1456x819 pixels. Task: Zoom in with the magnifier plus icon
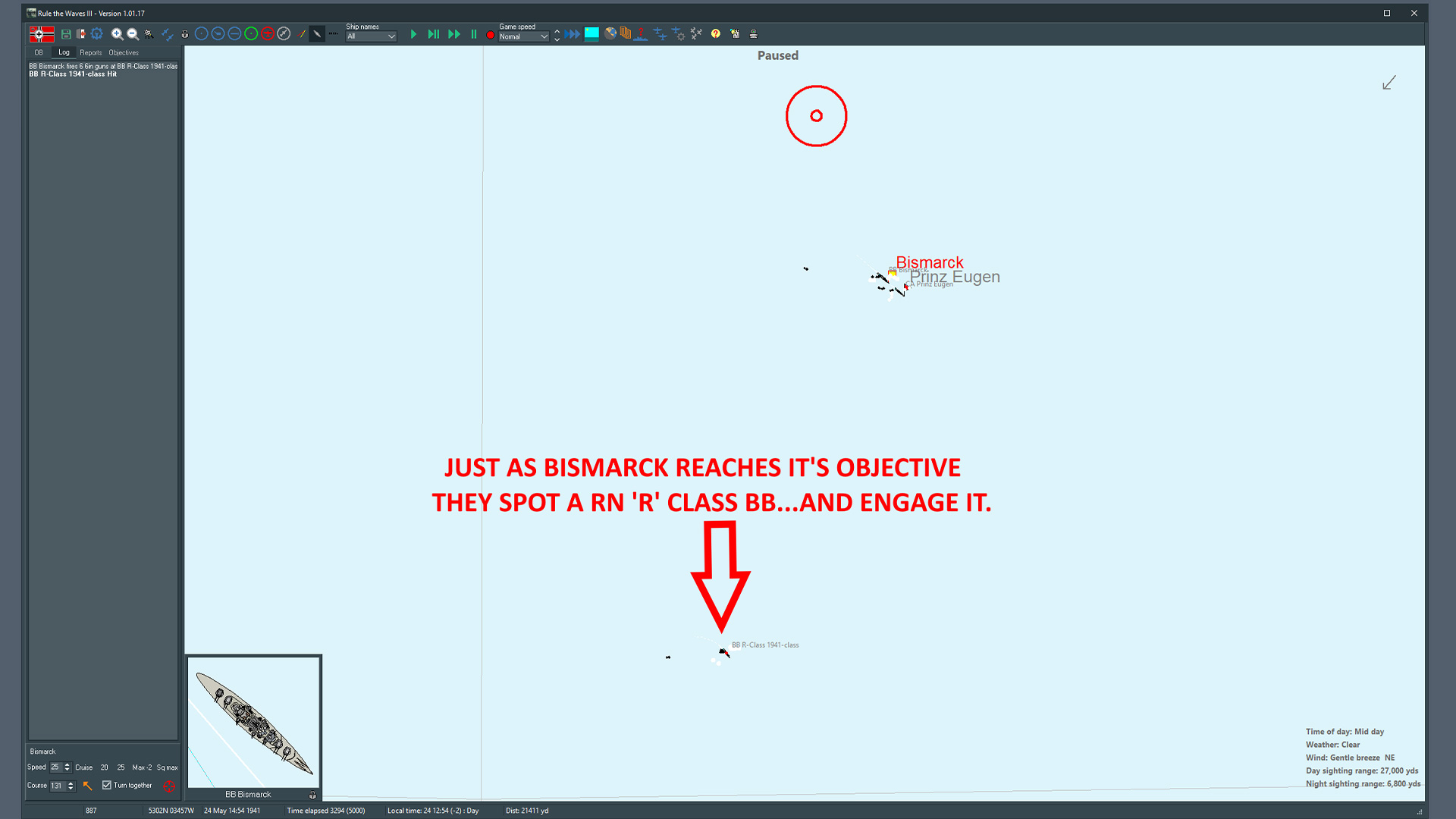(x=117, y=34)
